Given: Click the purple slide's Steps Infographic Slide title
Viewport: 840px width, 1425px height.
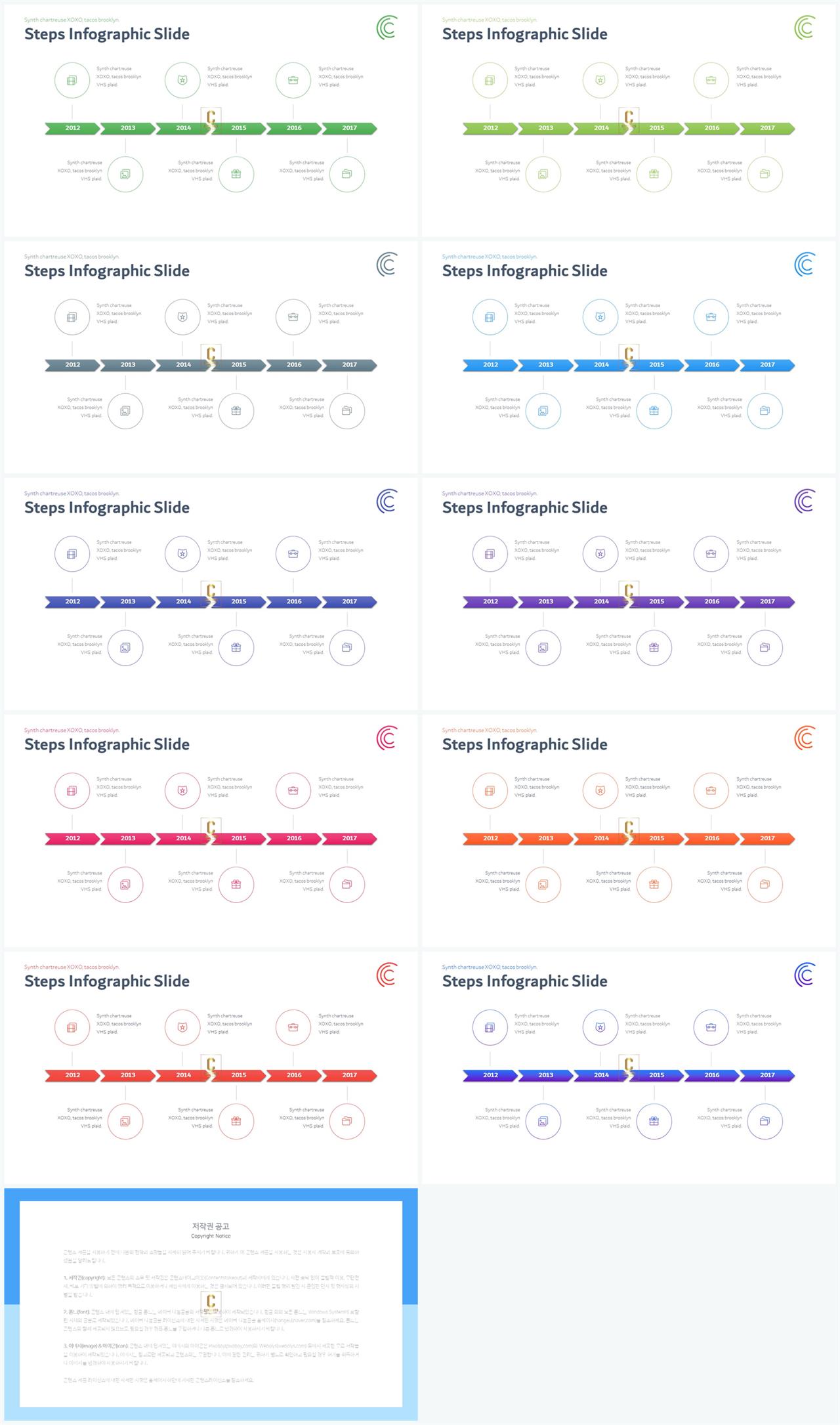Looking at the screenshot, I should (524, 507).
